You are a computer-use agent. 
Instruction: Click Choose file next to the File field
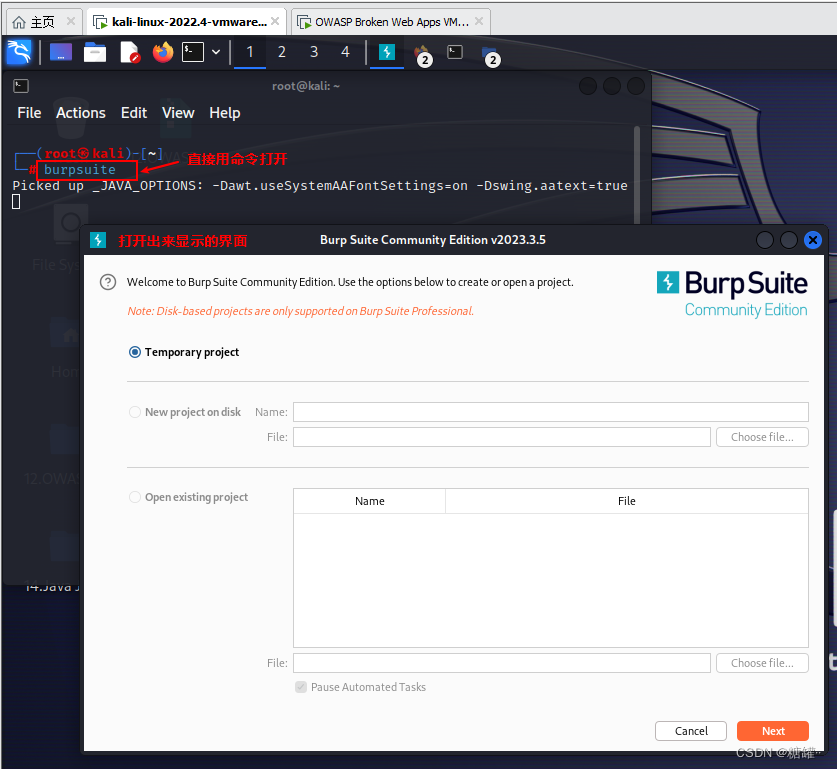tap(762, 437)
